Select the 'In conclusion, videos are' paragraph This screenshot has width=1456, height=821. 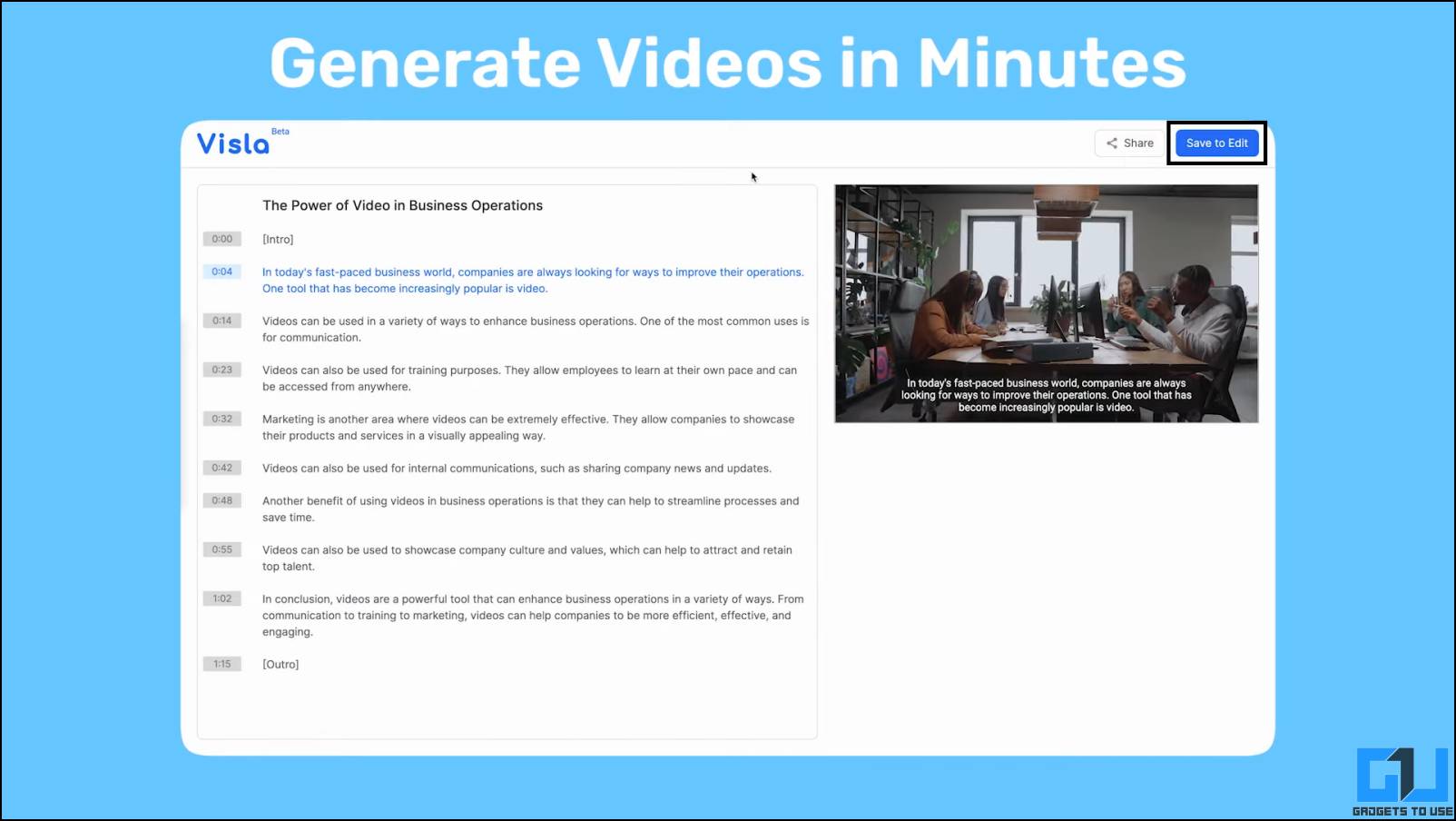(533, 615)
